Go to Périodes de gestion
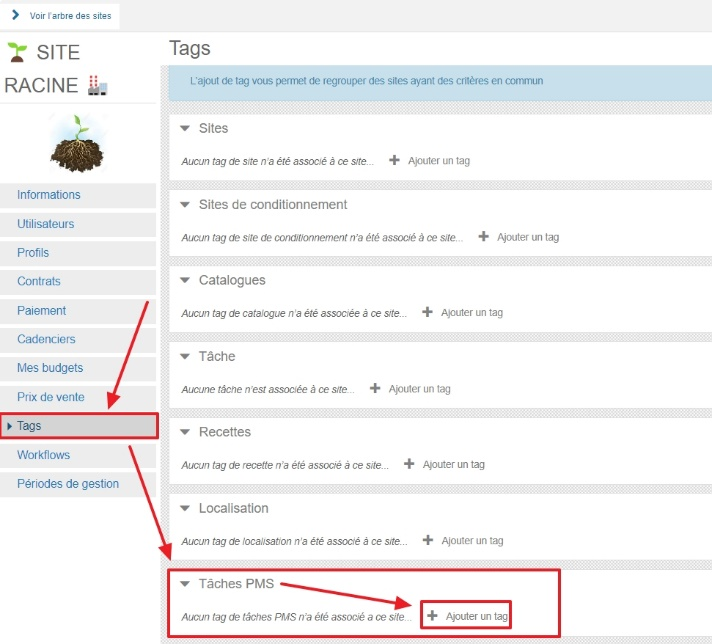This screenshot has width=712, height=644. [67, 484]
